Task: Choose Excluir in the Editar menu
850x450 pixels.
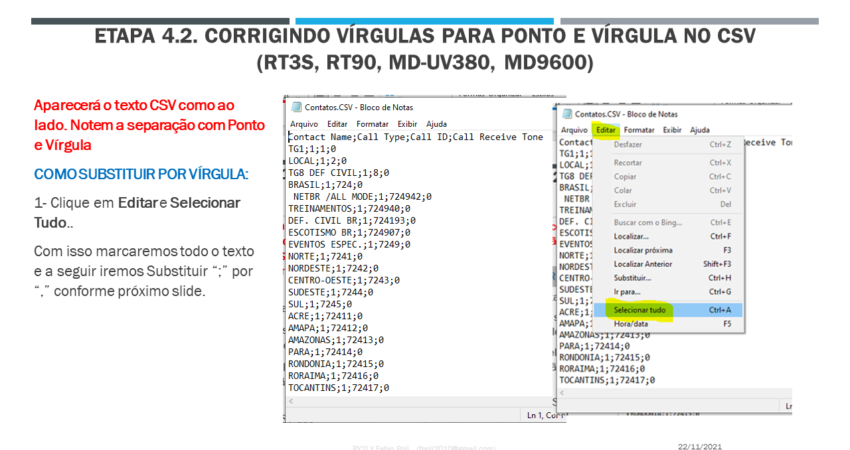Action: click(669, 204)
